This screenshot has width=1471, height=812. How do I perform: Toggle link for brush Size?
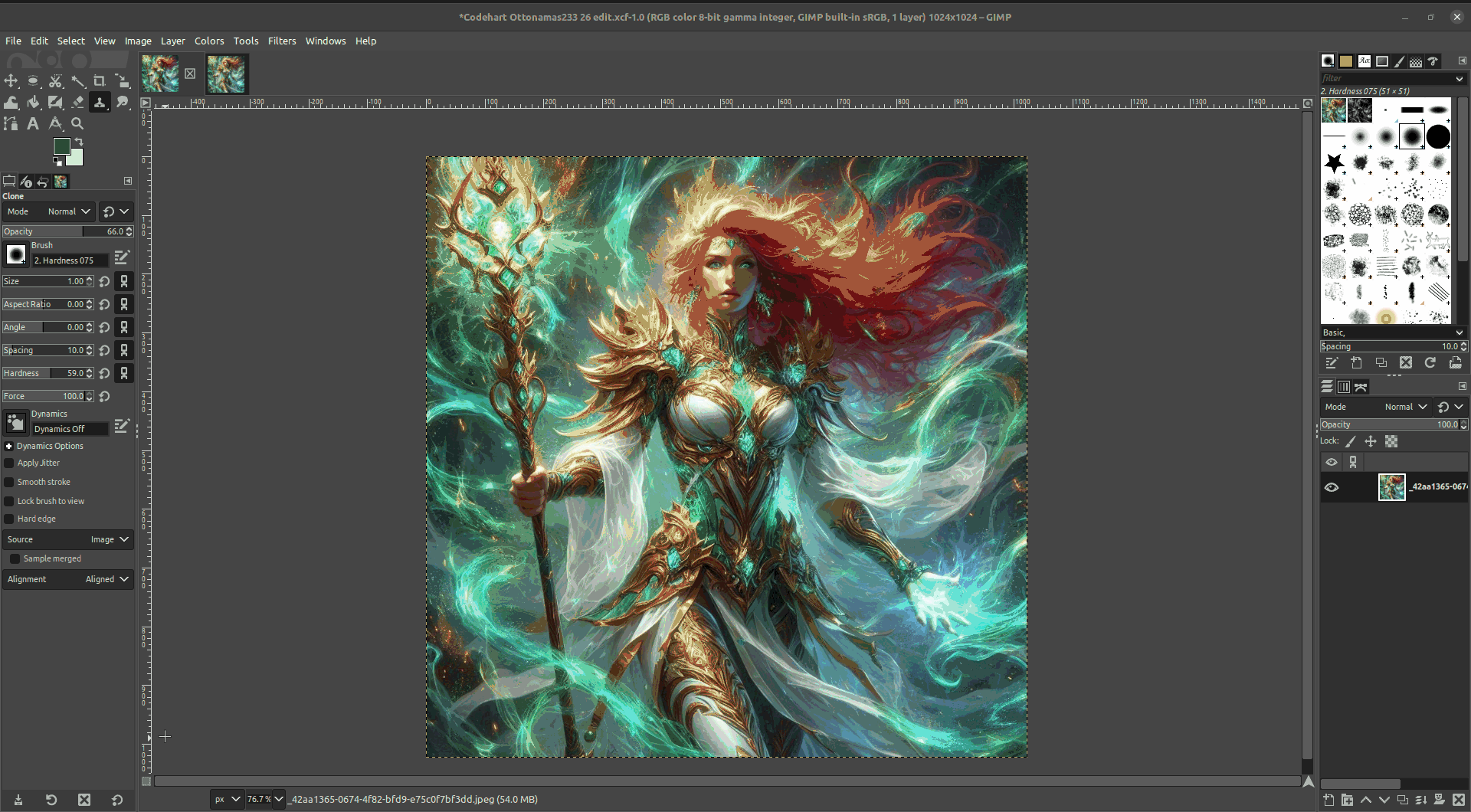point(124,281)
